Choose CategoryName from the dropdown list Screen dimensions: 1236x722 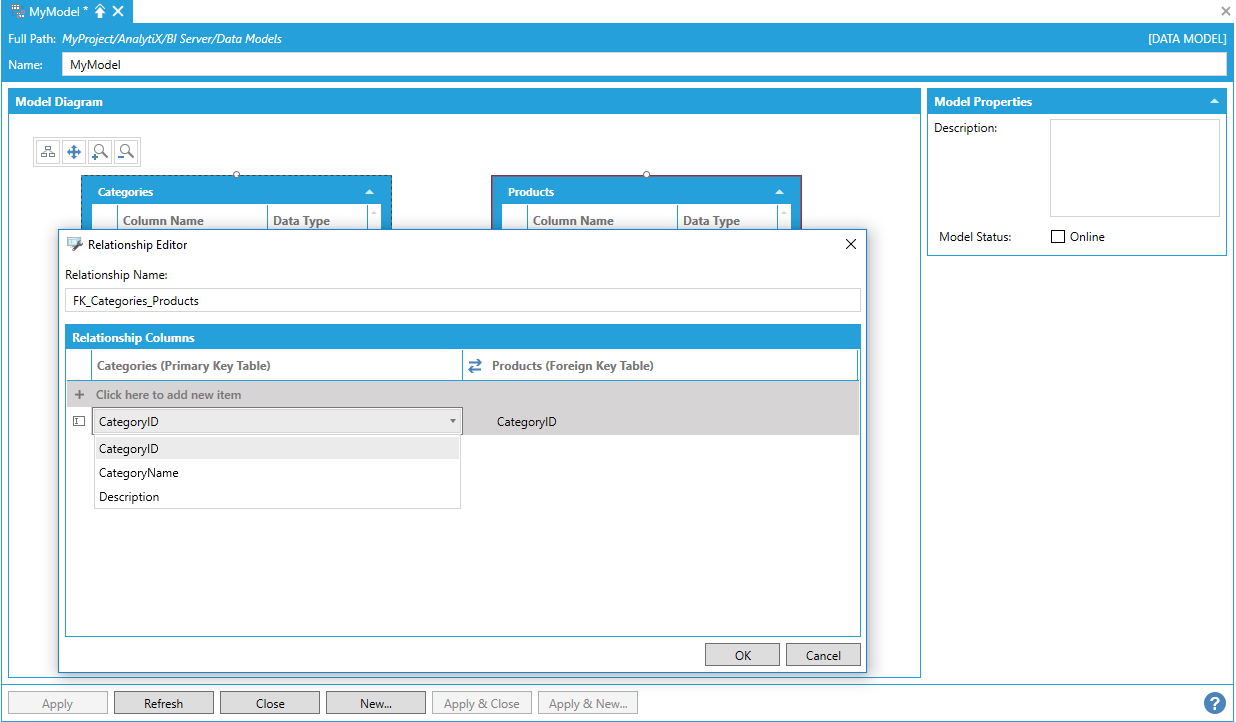pyautogui.click(x=139, y=473)
